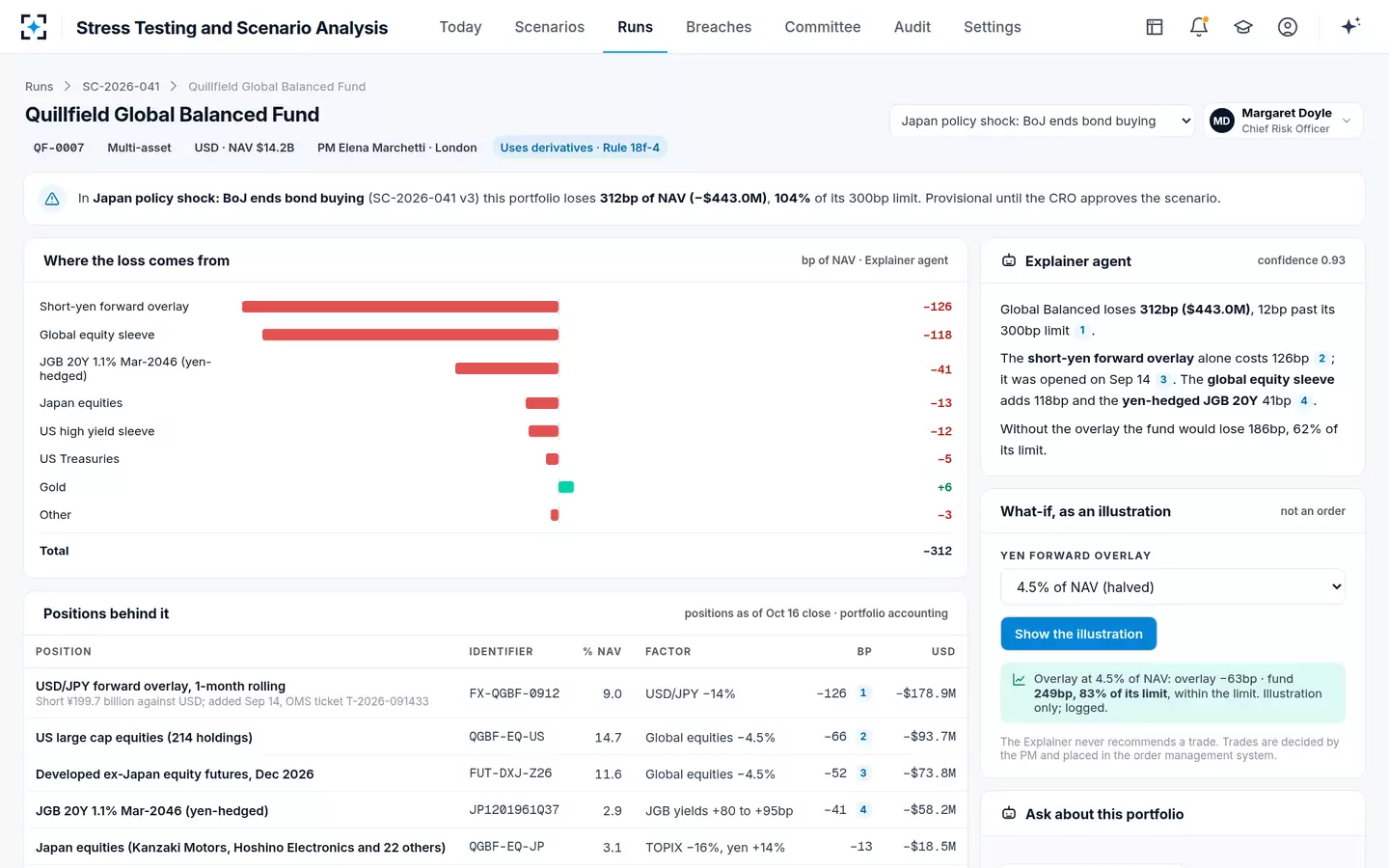This screenshot has height=868, width=1389.
Task: Click the Explainer agent robot icon
Action: click(1009, 261)
